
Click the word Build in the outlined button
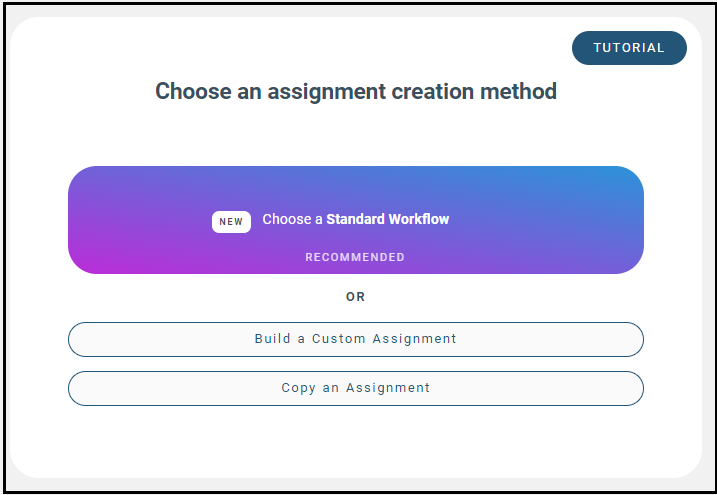pyautogui.click(x=273, y=339)
